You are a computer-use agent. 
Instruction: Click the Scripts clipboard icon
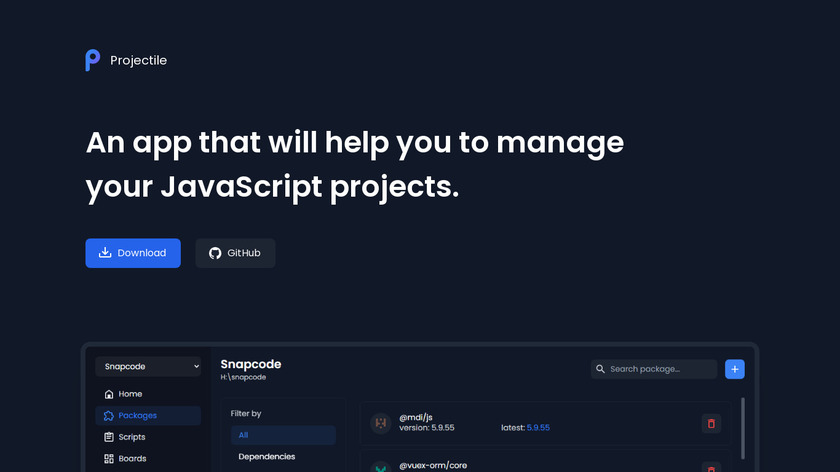(x=109, y=437)
